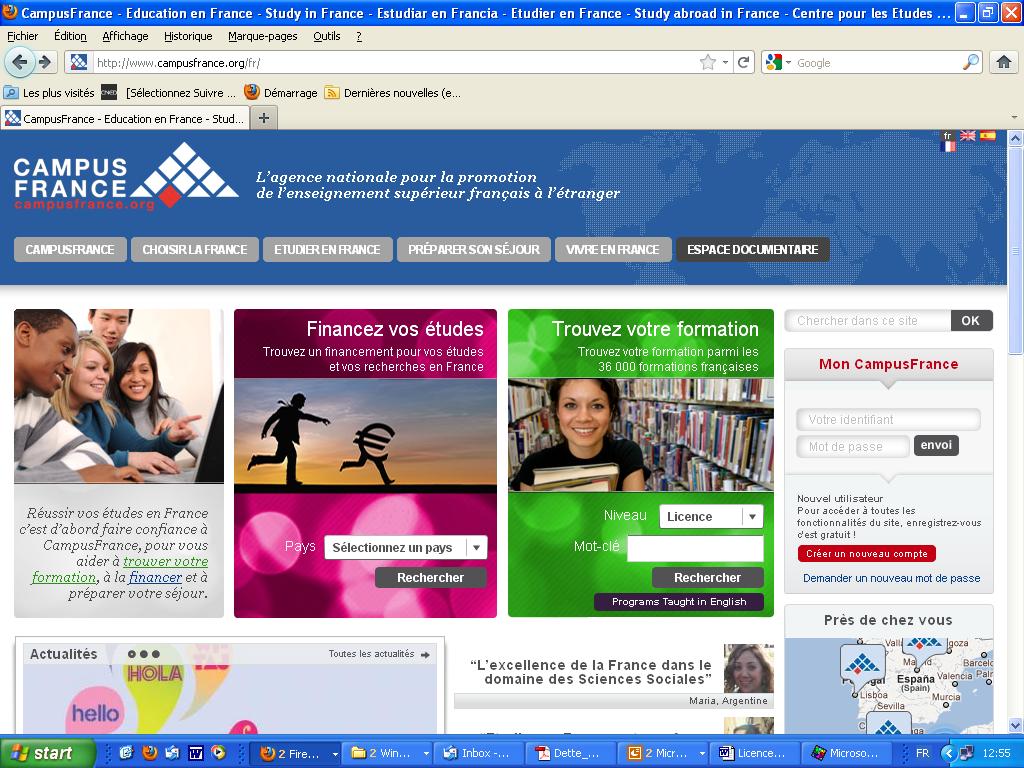Open the Home page icon

(x=1004, y=63)
